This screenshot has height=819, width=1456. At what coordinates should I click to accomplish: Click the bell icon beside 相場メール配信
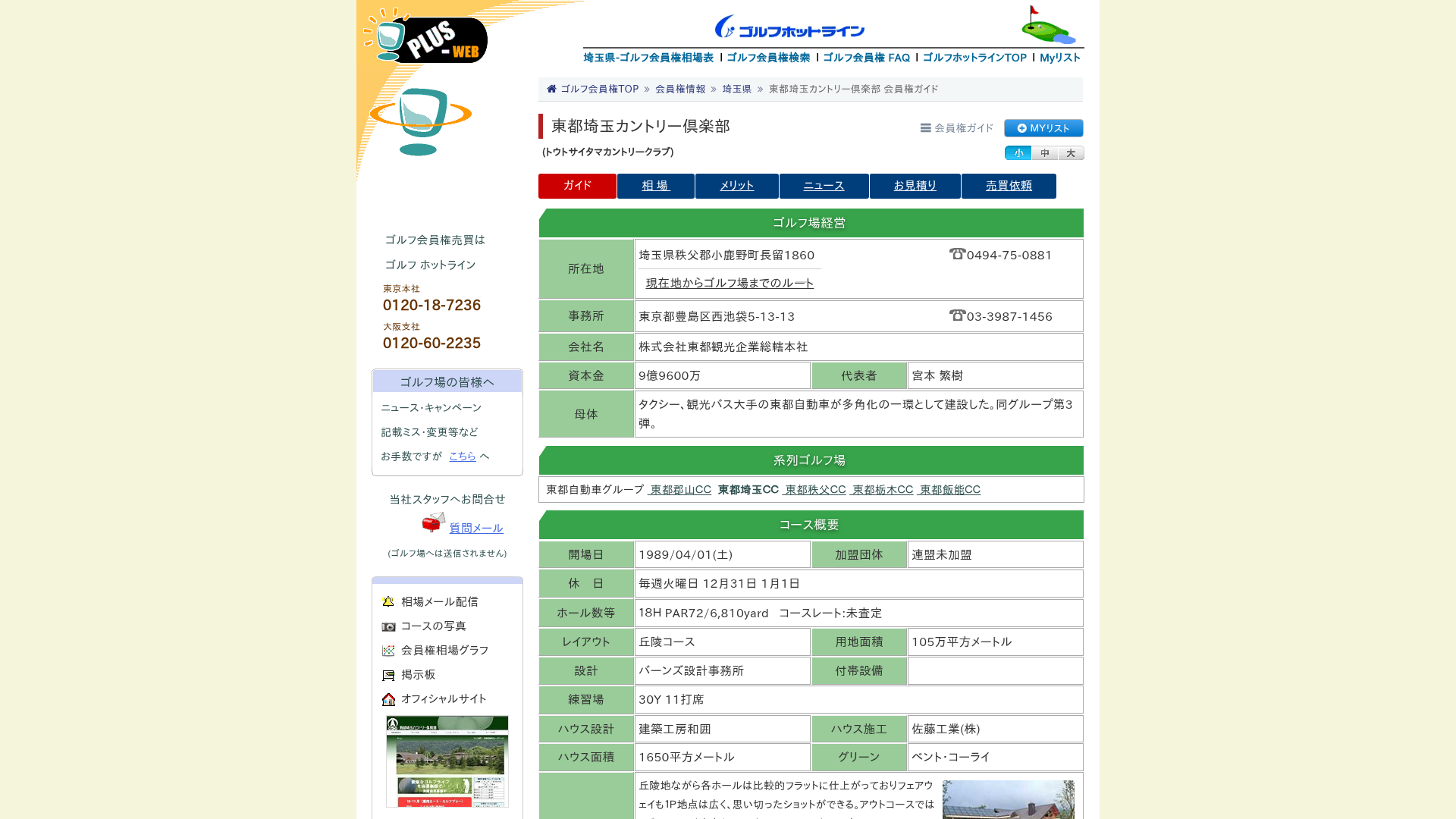[x=388, y=602]
